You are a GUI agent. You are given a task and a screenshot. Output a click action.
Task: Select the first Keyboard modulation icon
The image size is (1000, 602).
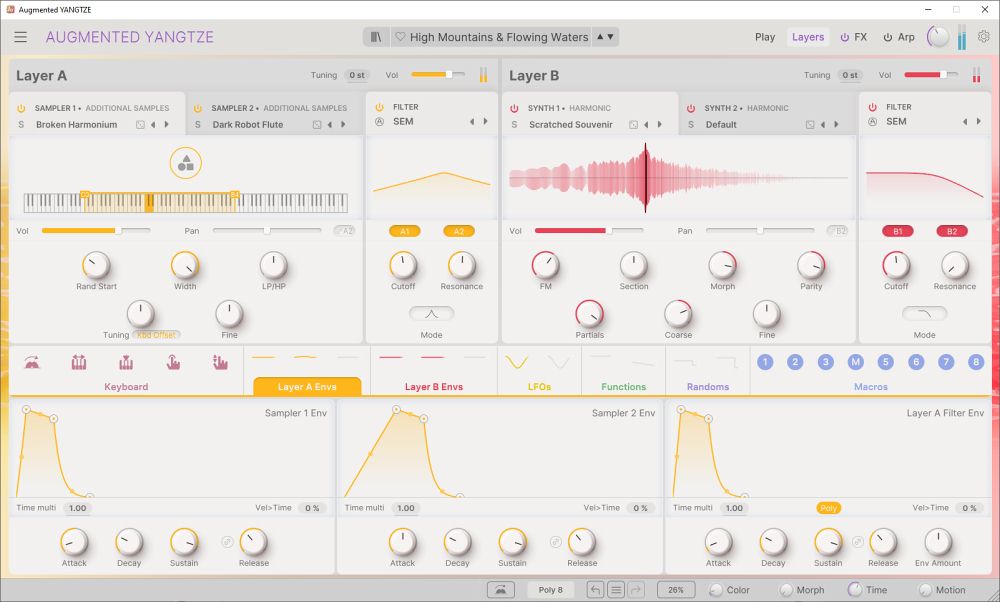[32, 363]
